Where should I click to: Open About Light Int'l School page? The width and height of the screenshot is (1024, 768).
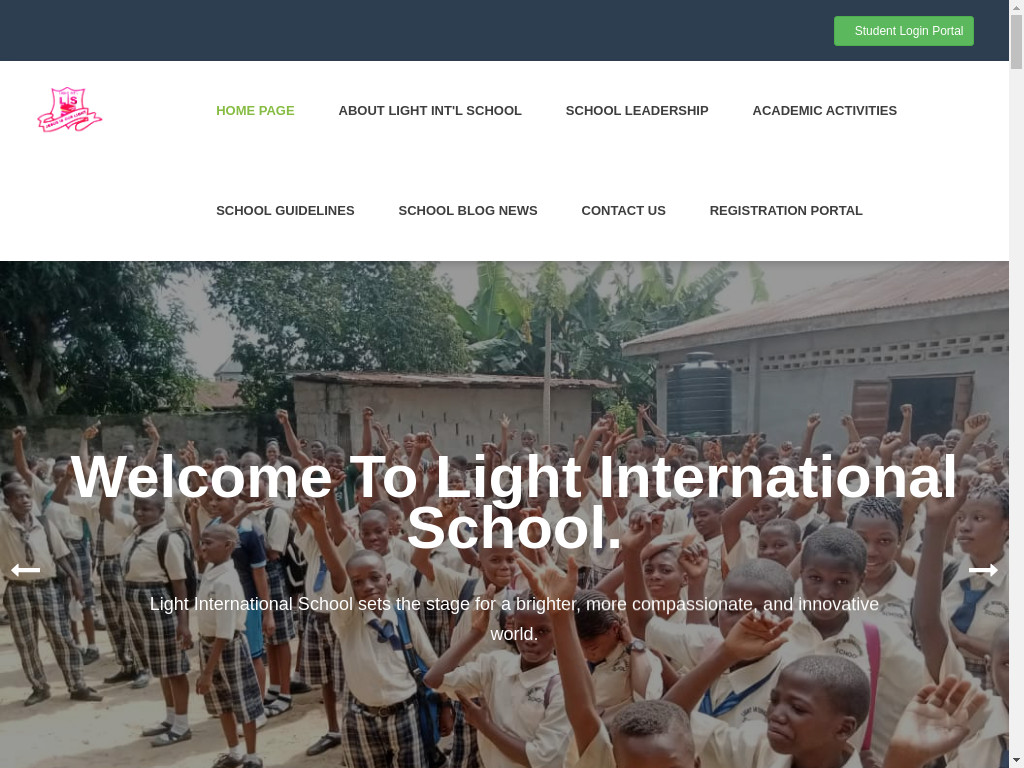430,110
